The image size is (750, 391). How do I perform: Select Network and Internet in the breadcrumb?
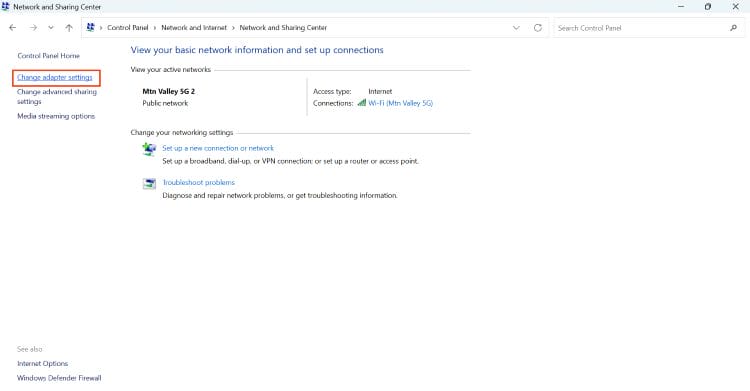point(194,28)
